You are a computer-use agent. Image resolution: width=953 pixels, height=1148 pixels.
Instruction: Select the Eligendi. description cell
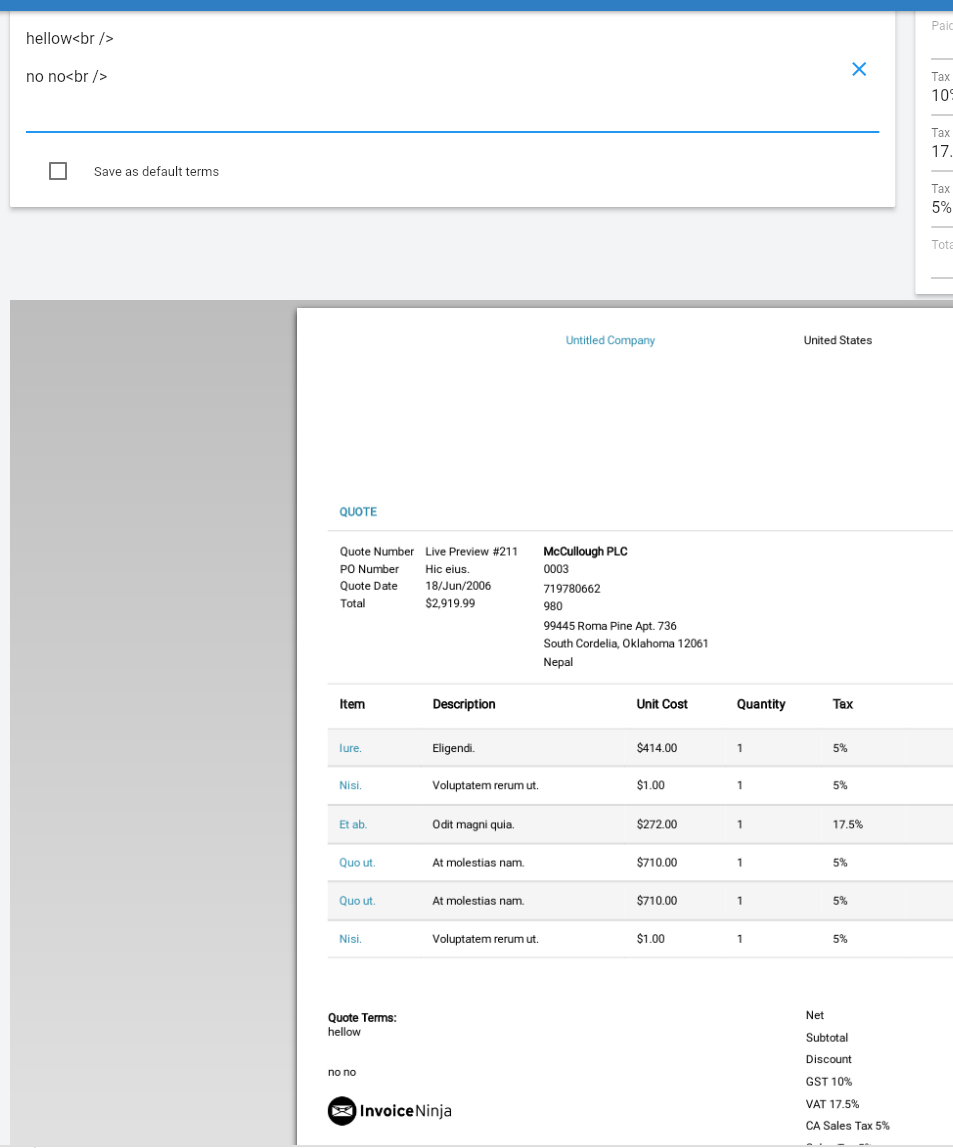[x=454, y=748]
